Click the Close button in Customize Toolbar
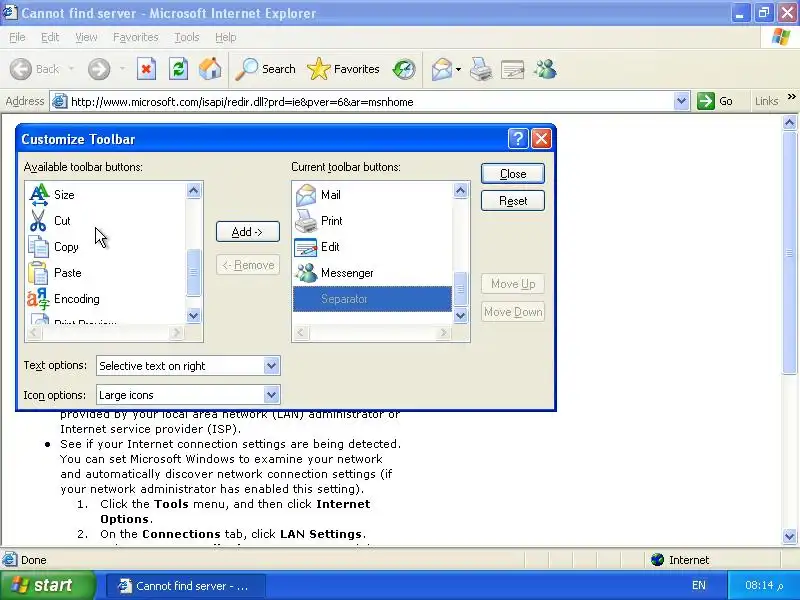 click(513, 174)
